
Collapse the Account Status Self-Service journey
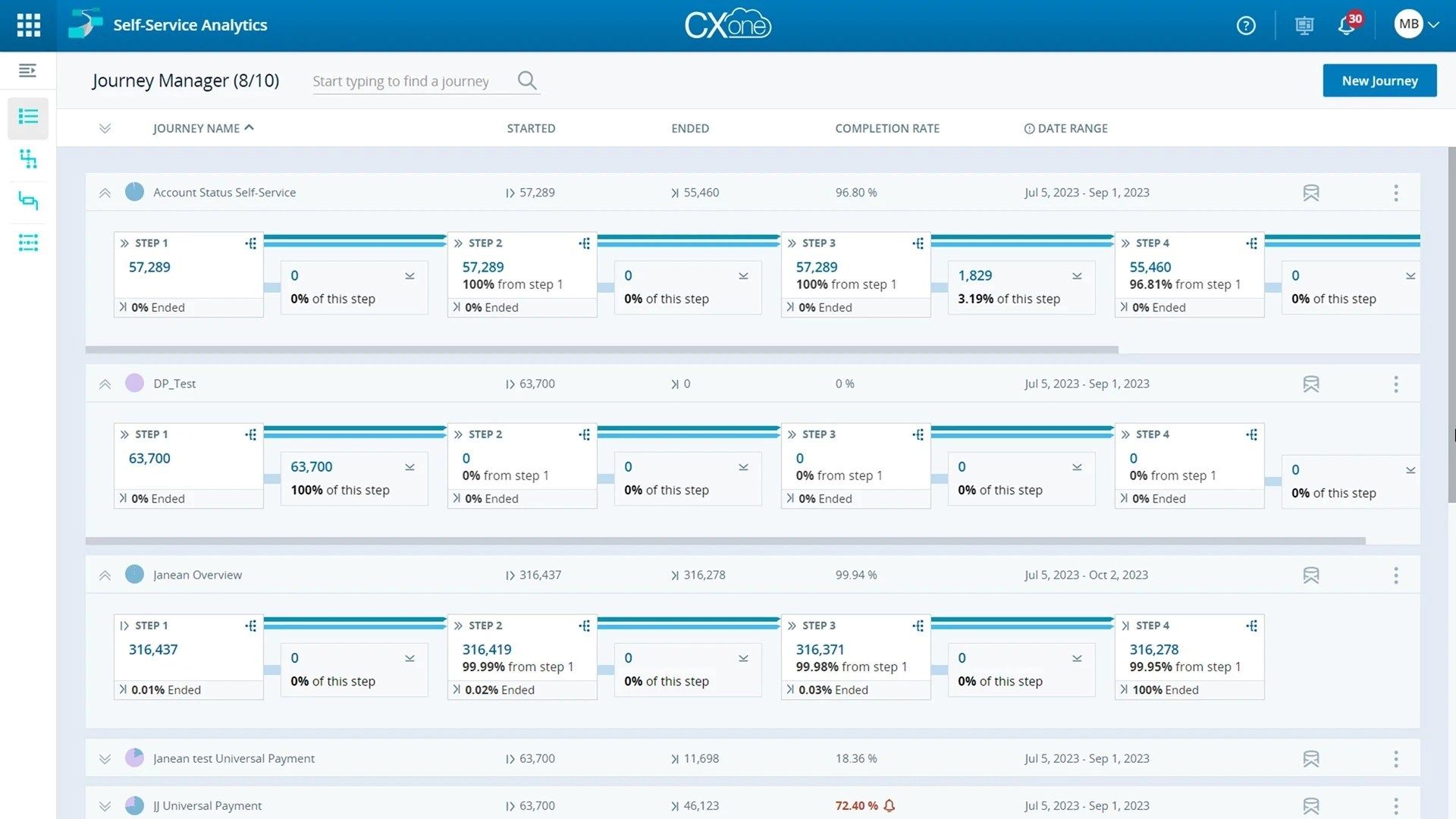[x=105, y=193]
